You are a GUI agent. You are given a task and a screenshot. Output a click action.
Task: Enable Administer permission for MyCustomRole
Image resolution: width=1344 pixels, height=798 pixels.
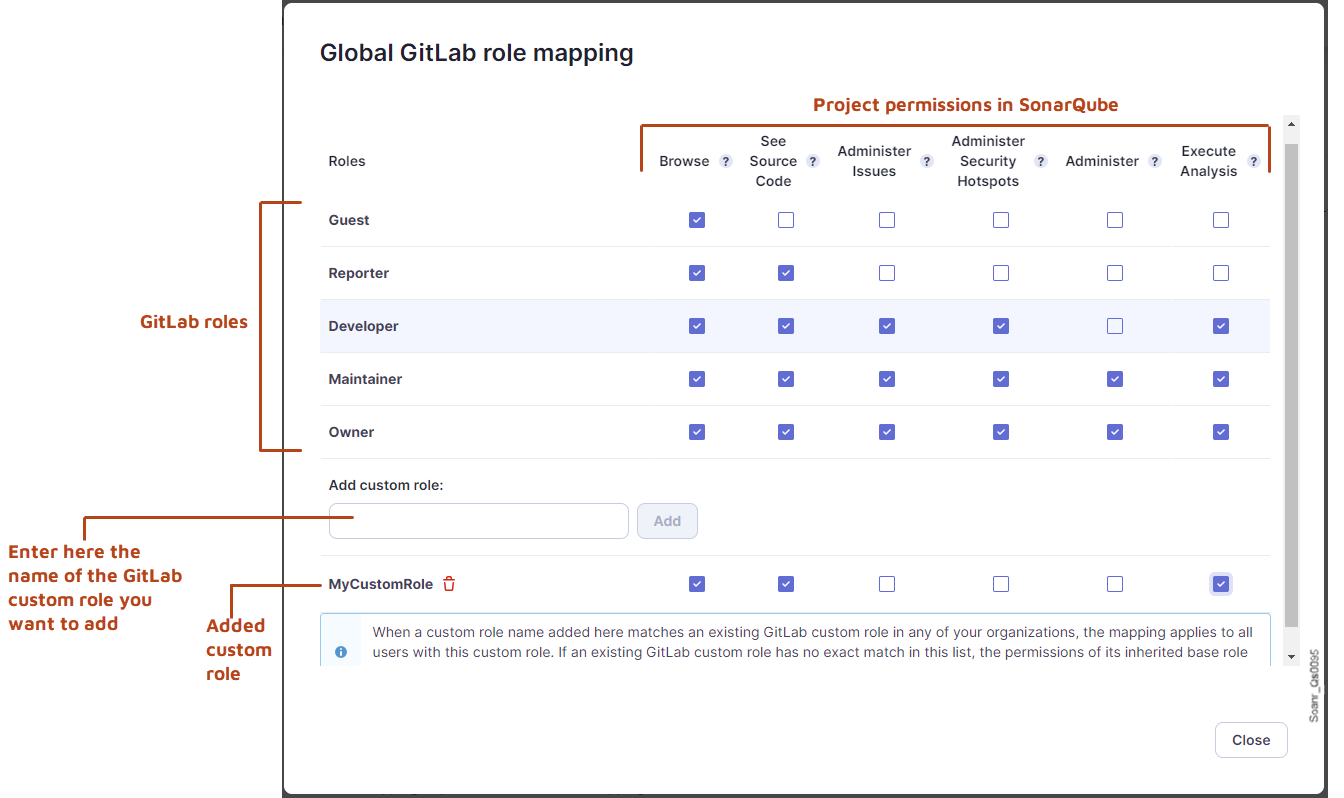(1115, 584)
